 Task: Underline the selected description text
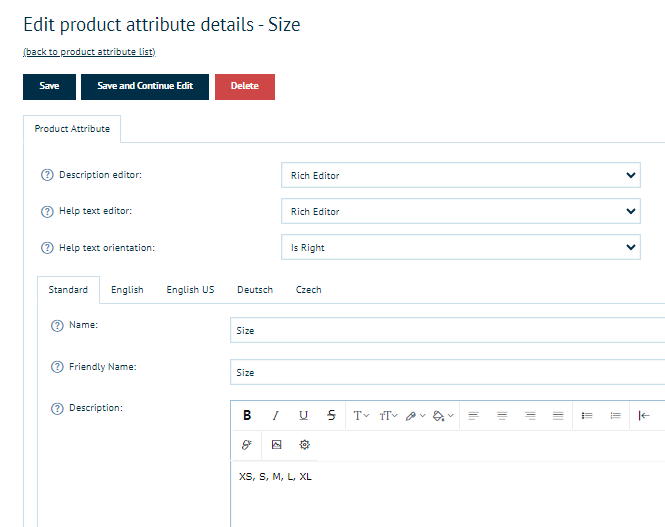click(x=303, y=416)
